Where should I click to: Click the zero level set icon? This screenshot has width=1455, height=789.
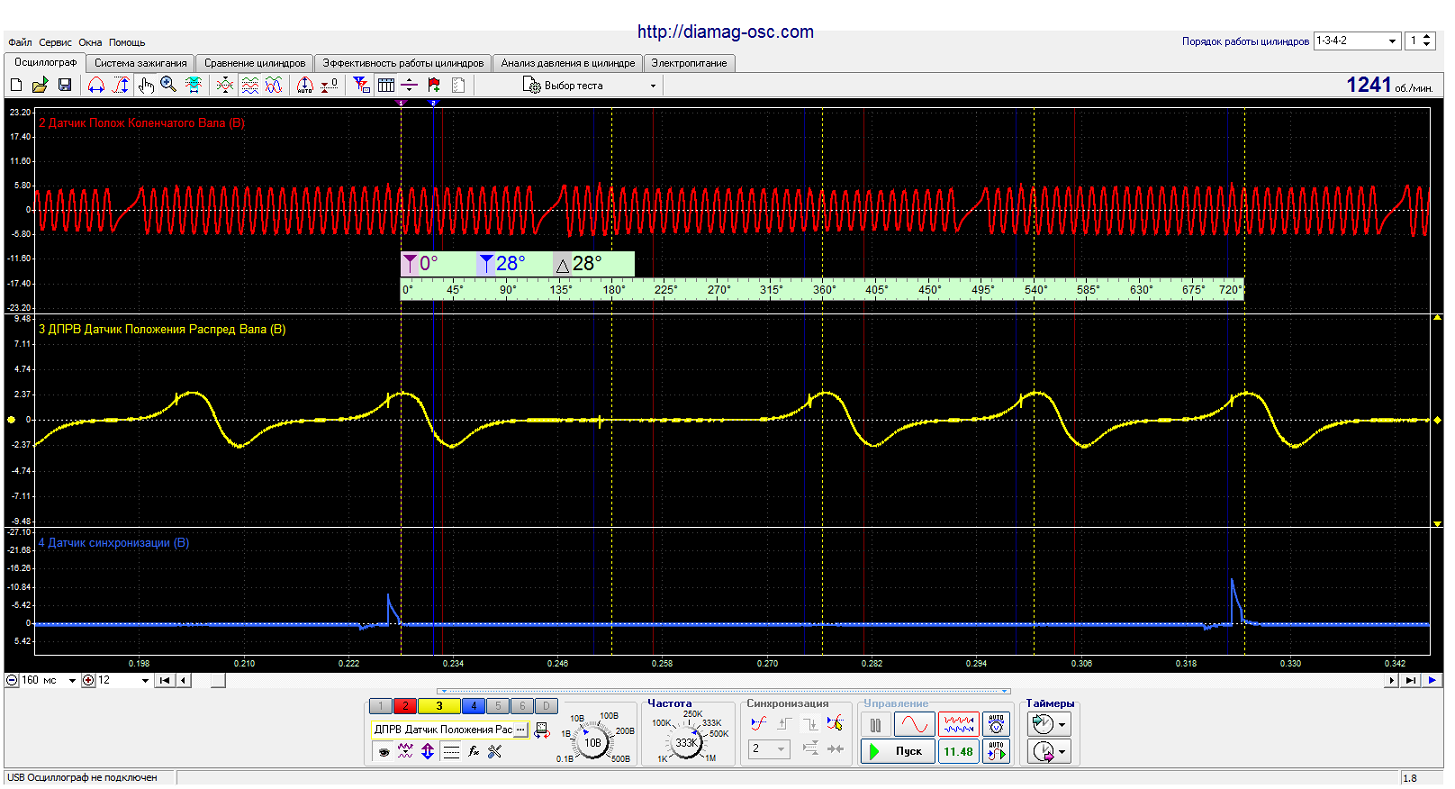tap(330, 85)
